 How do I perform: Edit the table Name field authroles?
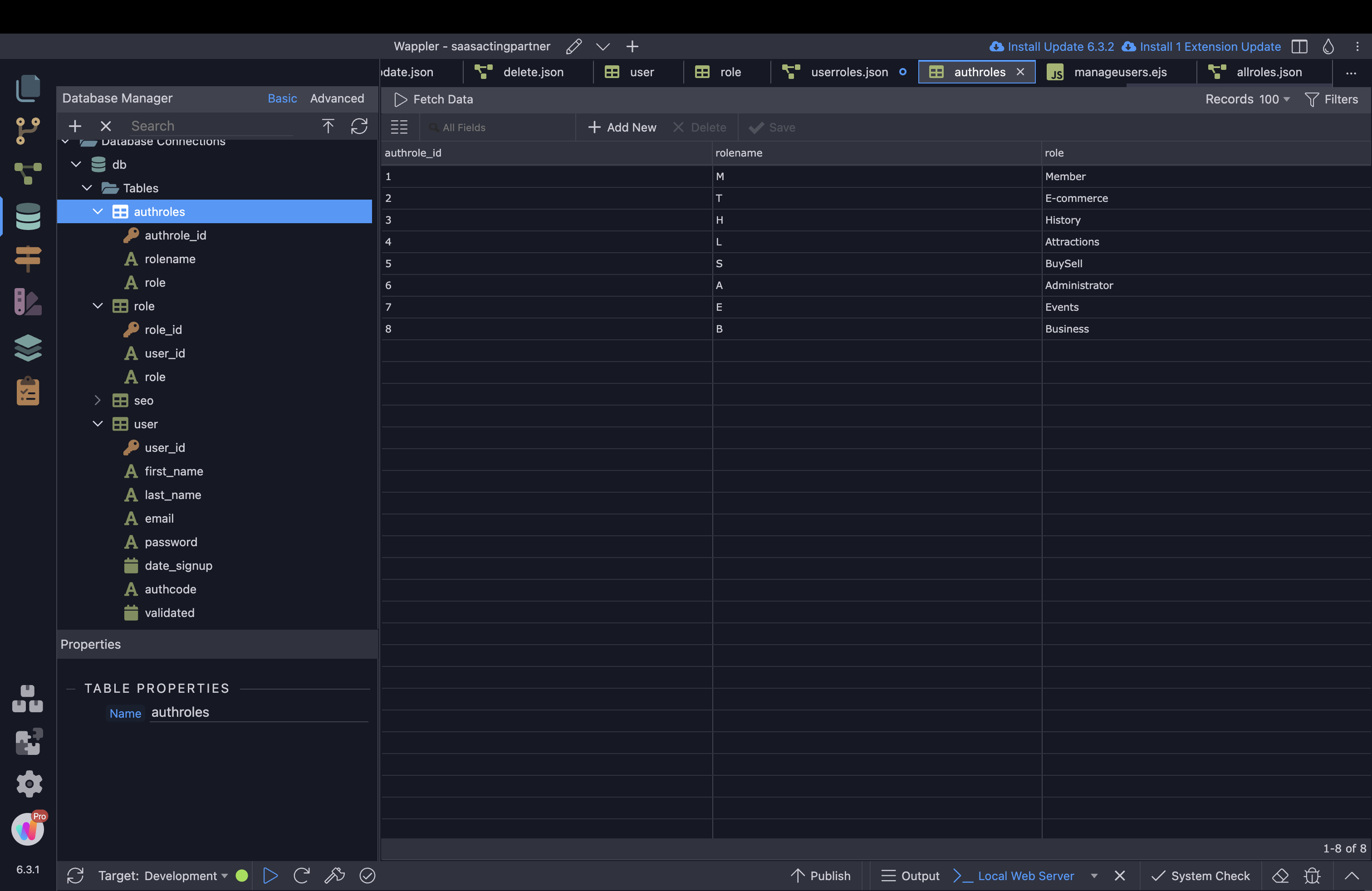259,712
